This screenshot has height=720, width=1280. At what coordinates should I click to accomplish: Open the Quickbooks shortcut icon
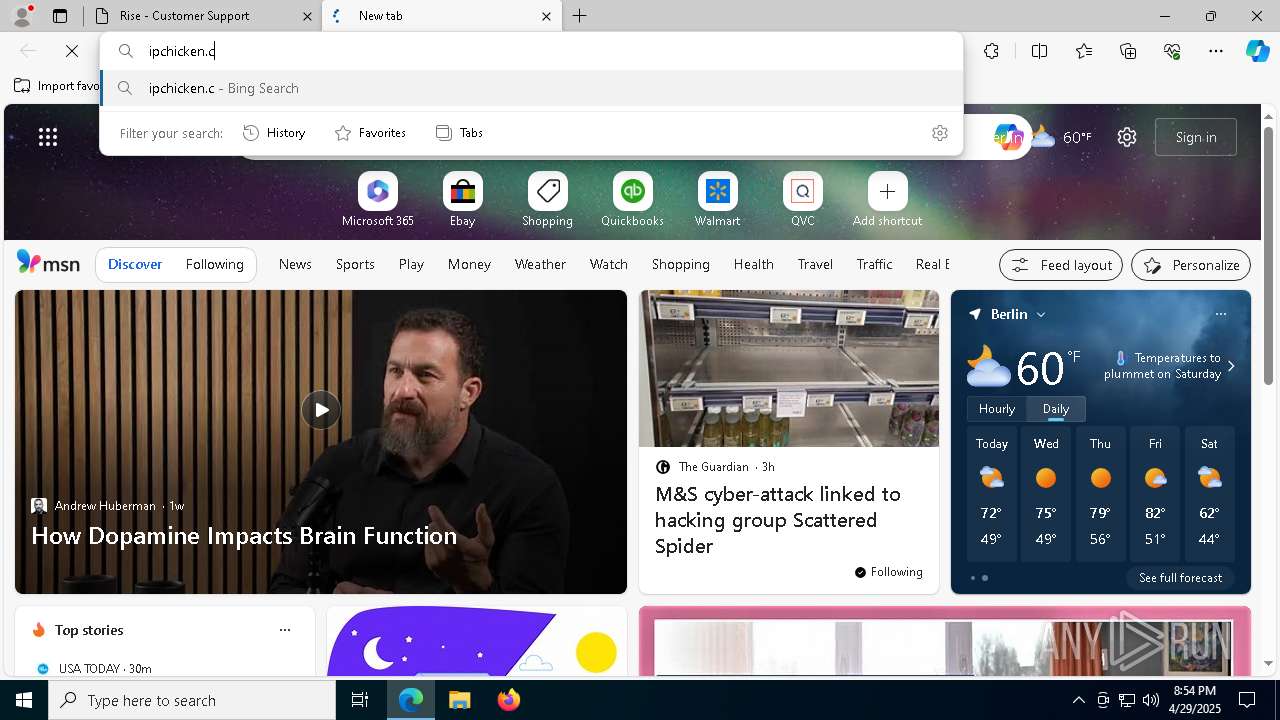click(632, 191)
